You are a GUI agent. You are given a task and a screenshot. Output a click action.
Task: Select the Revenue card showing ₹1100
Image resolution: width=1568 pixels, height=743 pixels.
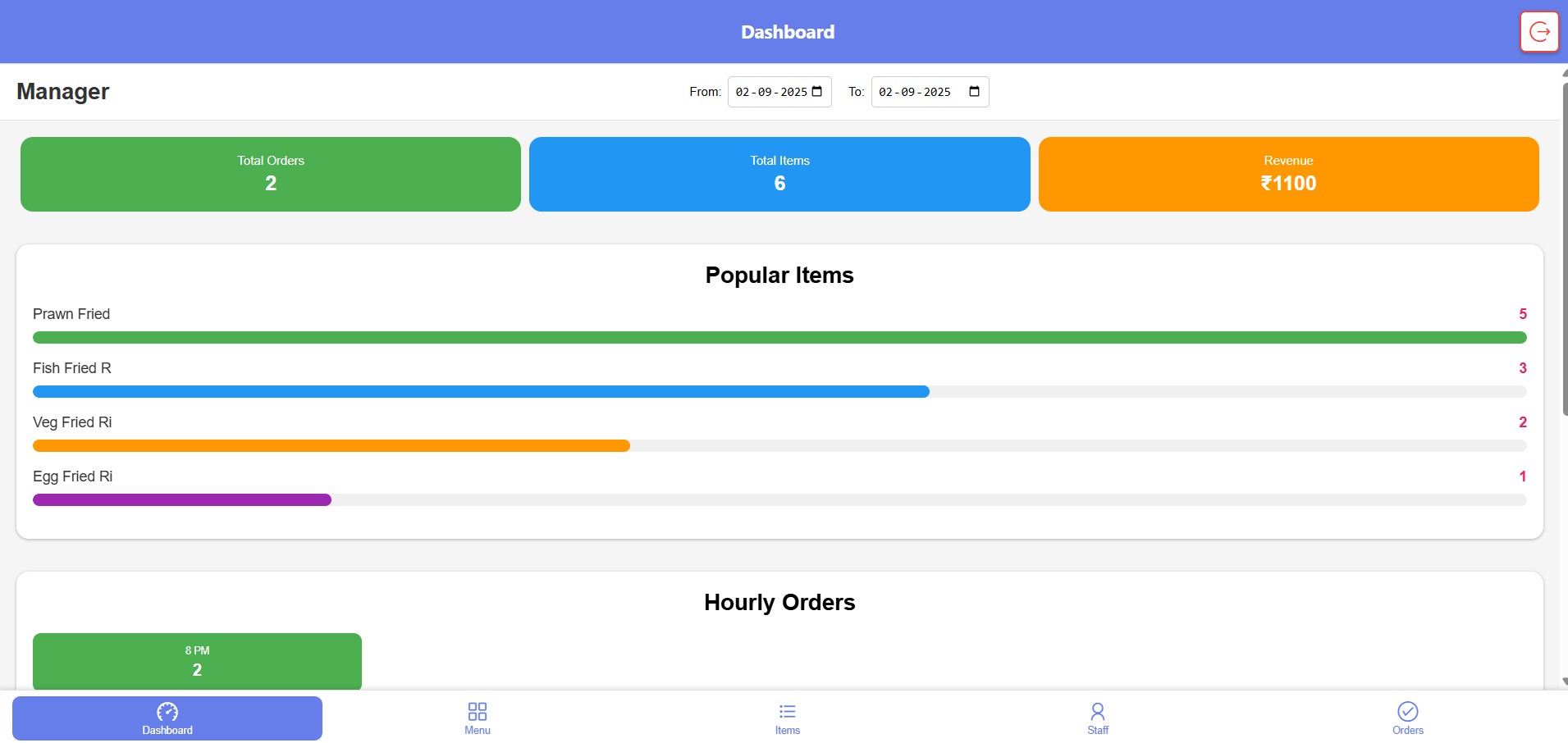[x=1288, y=173]
